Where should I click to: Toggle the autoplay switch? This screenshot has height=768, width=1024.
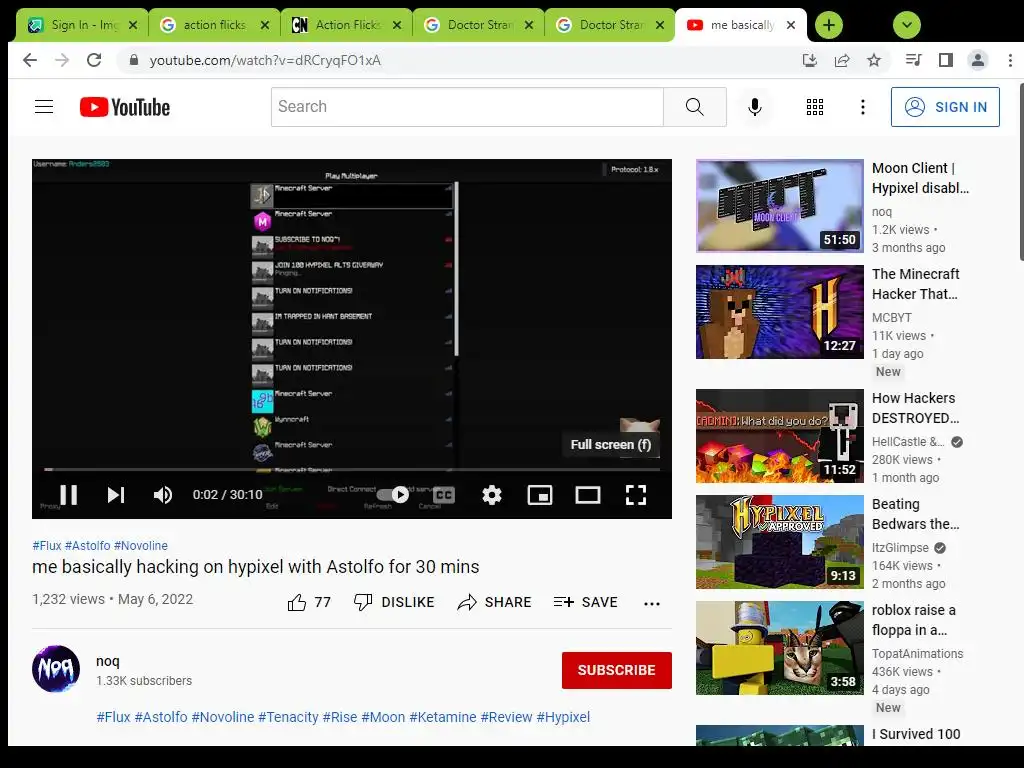click(393, 495)
